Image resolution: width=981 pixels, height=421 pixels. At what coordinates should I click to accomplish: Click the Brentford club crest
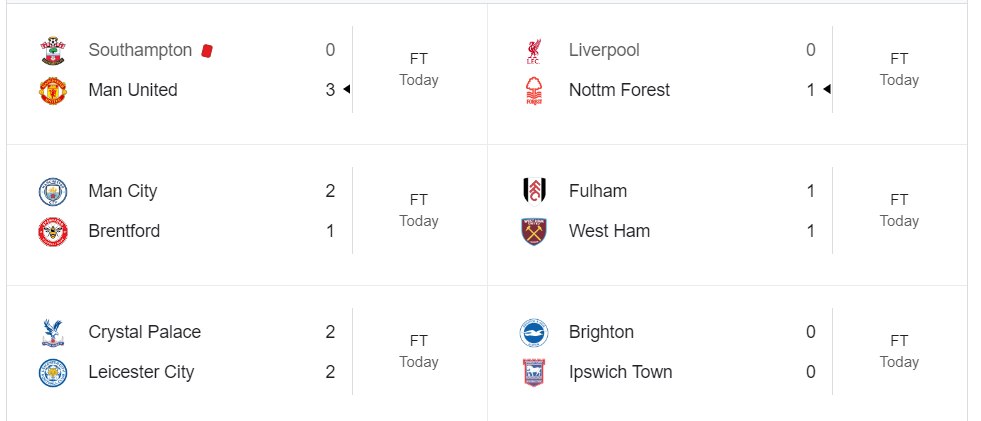52,232
